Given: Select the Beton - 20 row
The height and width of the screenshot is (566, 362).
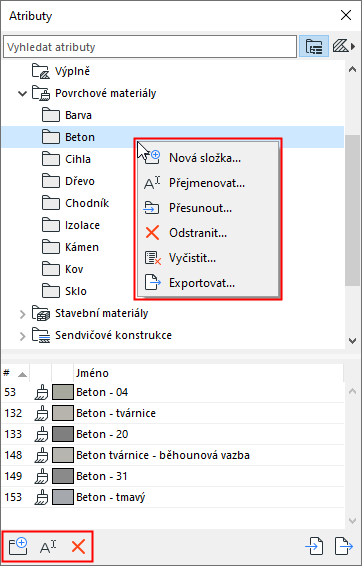Looking at the screenshot, I should click(x=173, y=435).
